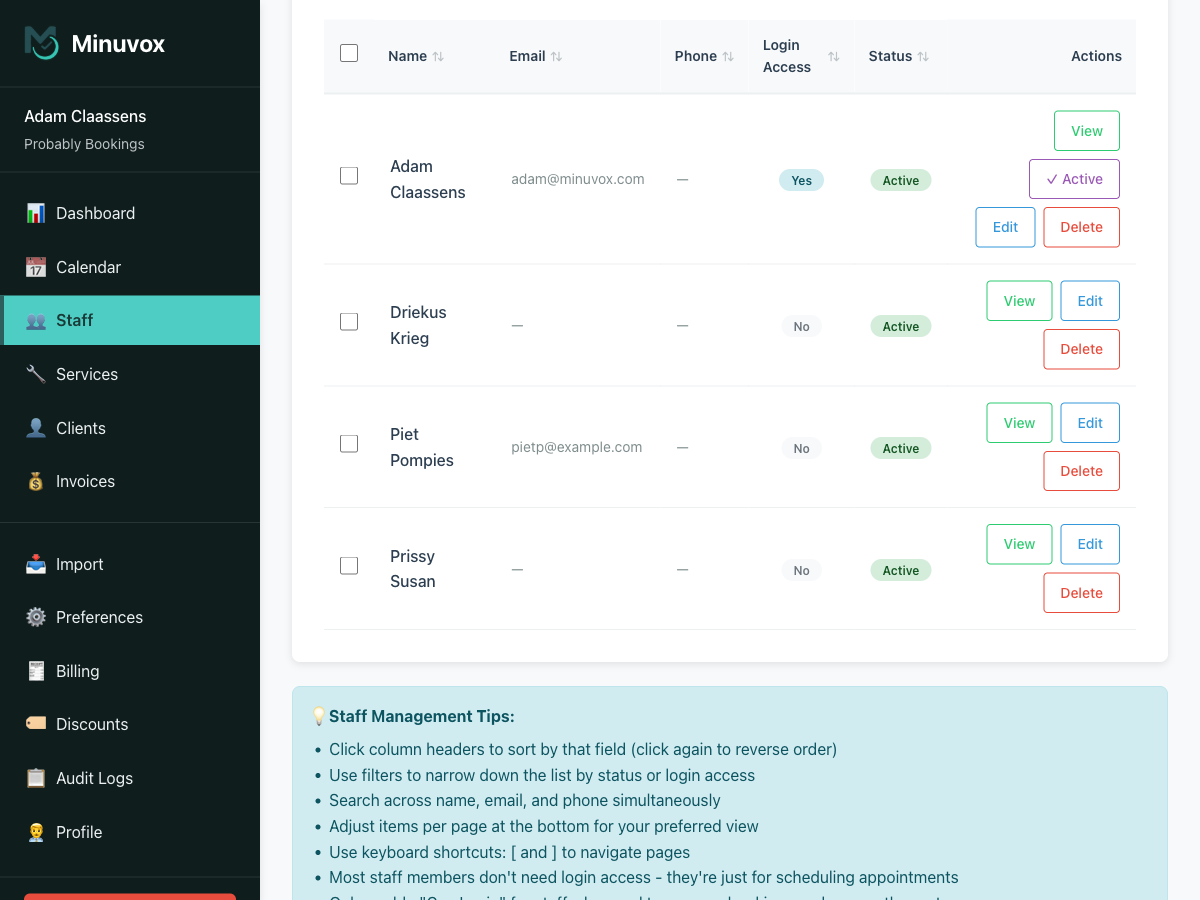Delete Driekus Krieg staff record
Image resolution: width=1200 pixels, height=900 pixels.
(x=1081, y=349)
